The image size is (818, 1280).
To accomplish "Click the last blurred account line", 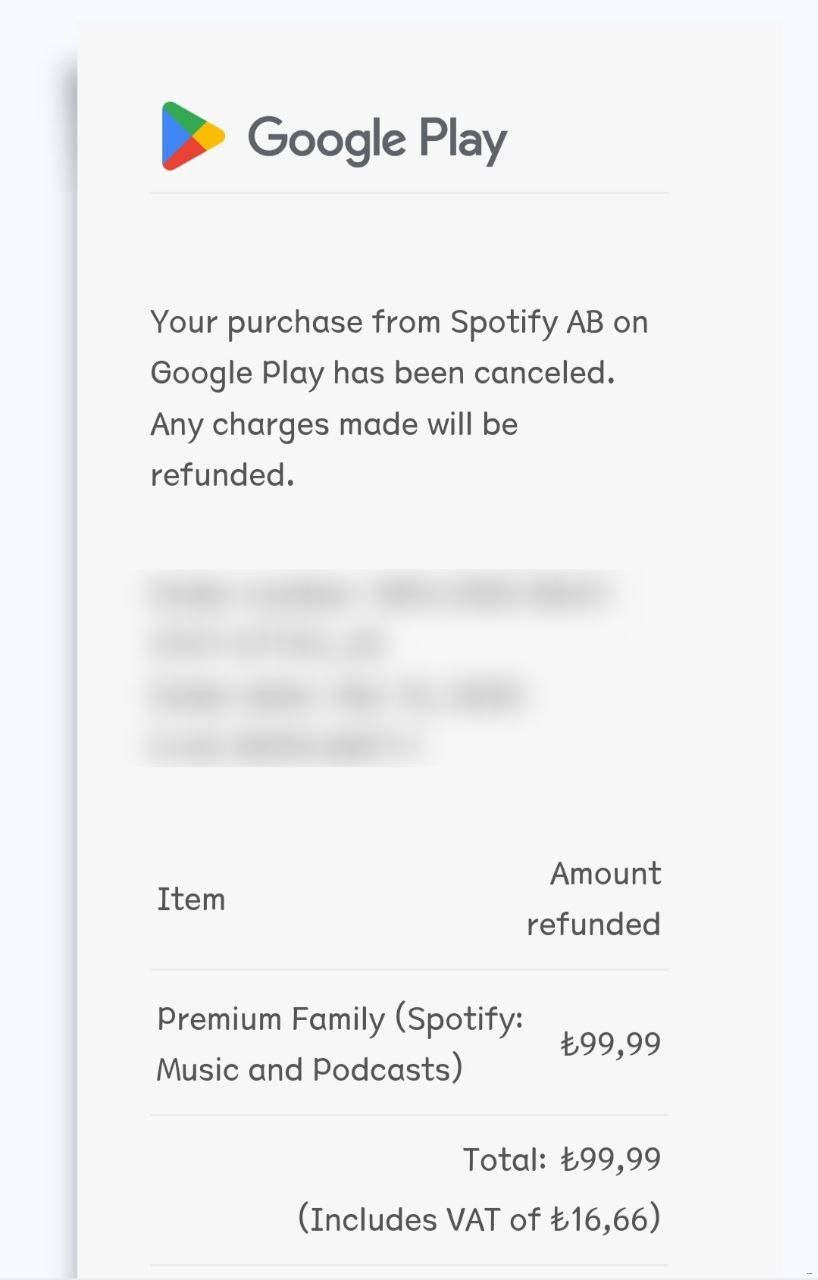I will tap(284, 745).
